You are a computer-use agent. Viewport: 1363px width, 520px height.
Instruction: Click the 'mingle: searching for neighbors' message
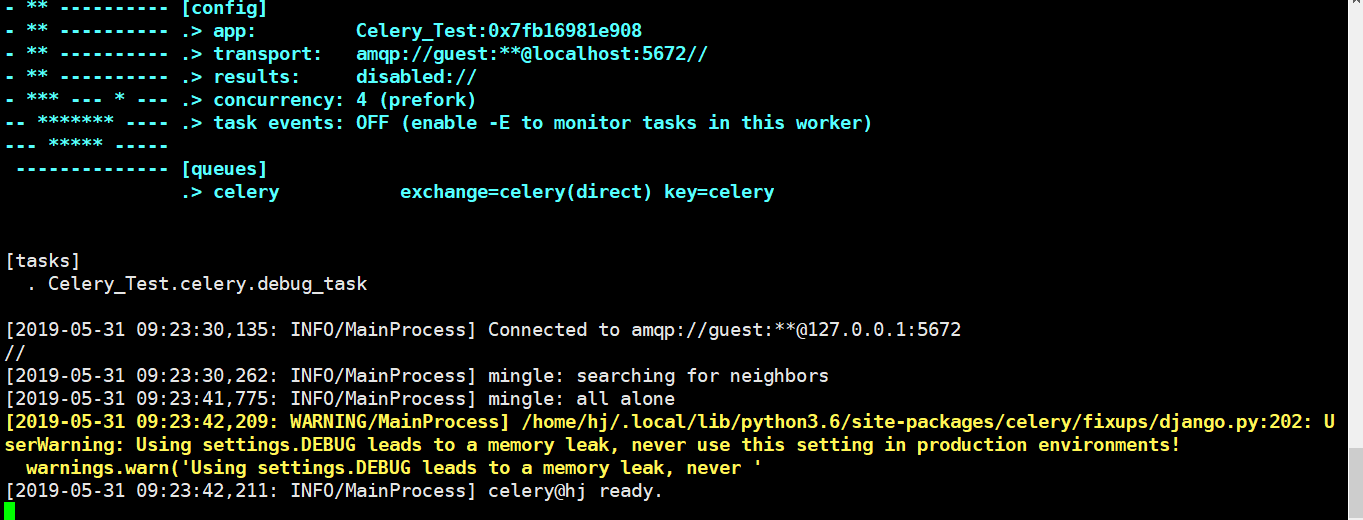[x=658, y=376]
